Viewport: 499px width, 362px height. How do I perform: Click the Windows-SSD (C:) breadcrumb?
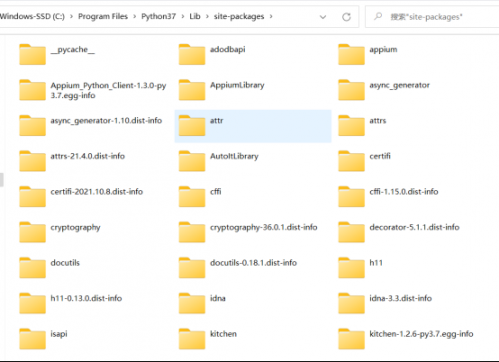(32, 16)
